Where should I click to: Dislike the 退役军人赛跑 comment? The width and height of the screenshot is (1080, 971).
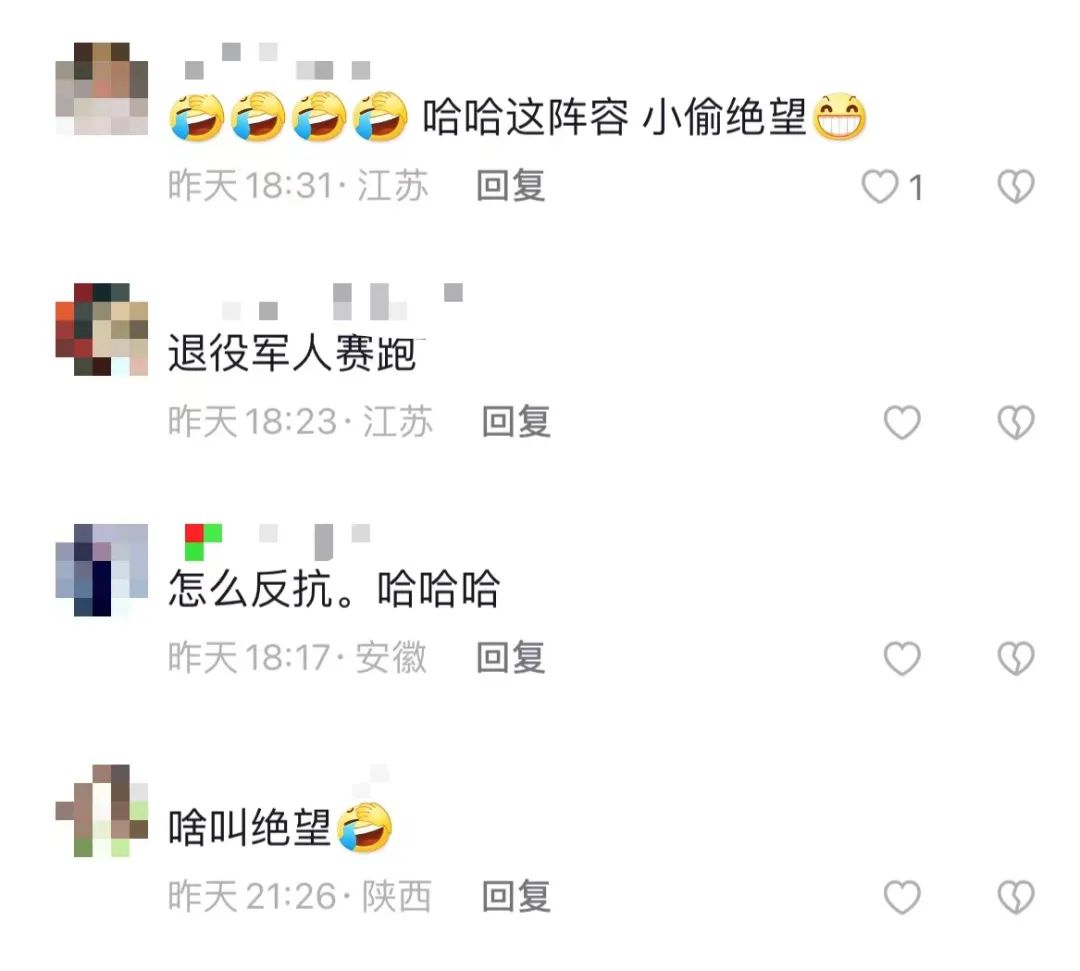pyautogui.click(x=1016, y=422)
